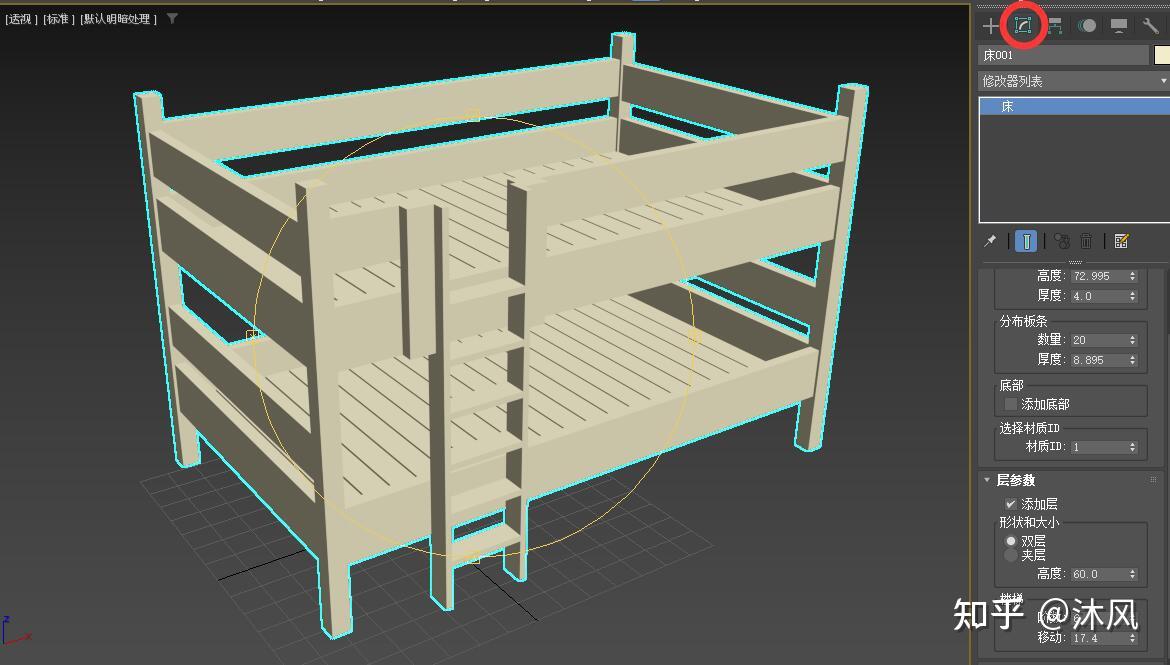Click the 底部 group label

click(1011, 385)
